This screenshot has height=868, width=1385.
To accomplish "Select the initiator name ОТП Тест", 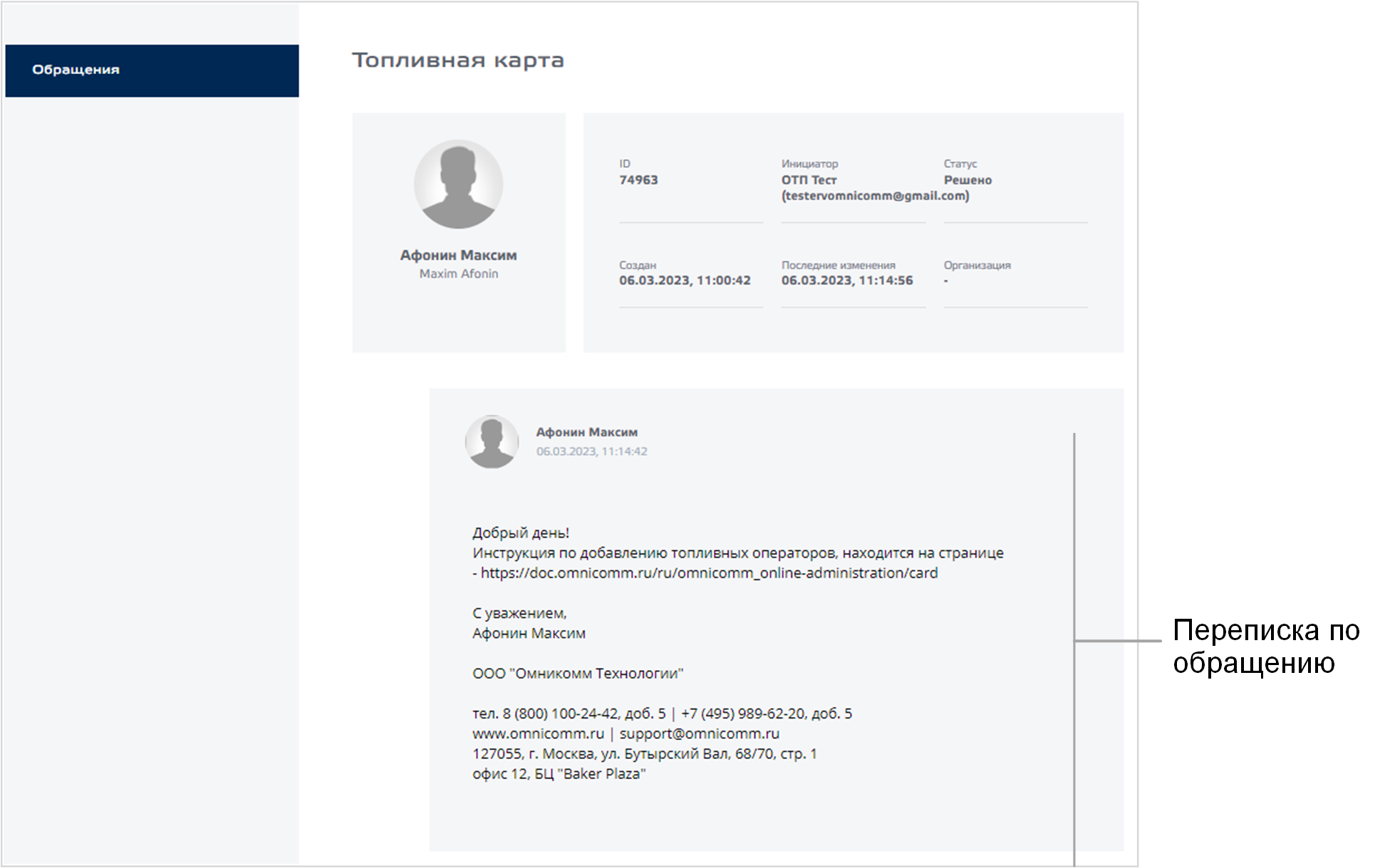I will pyautogui.click(x=809, y=180).
